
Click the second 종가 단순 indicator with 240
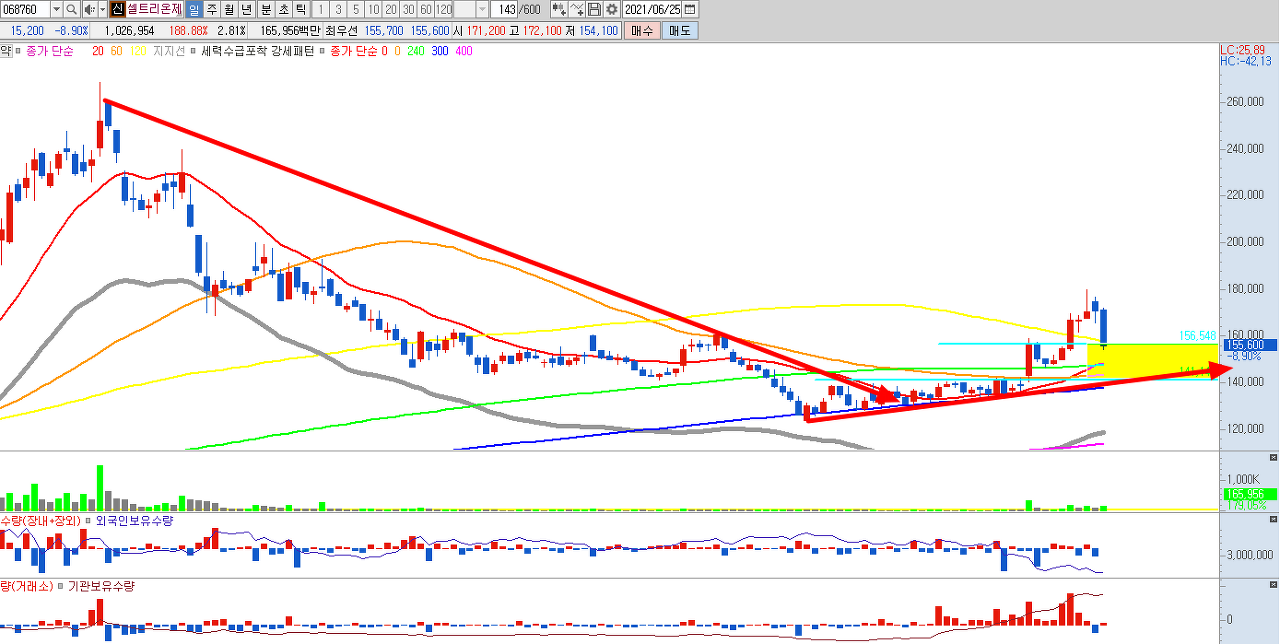352,50
